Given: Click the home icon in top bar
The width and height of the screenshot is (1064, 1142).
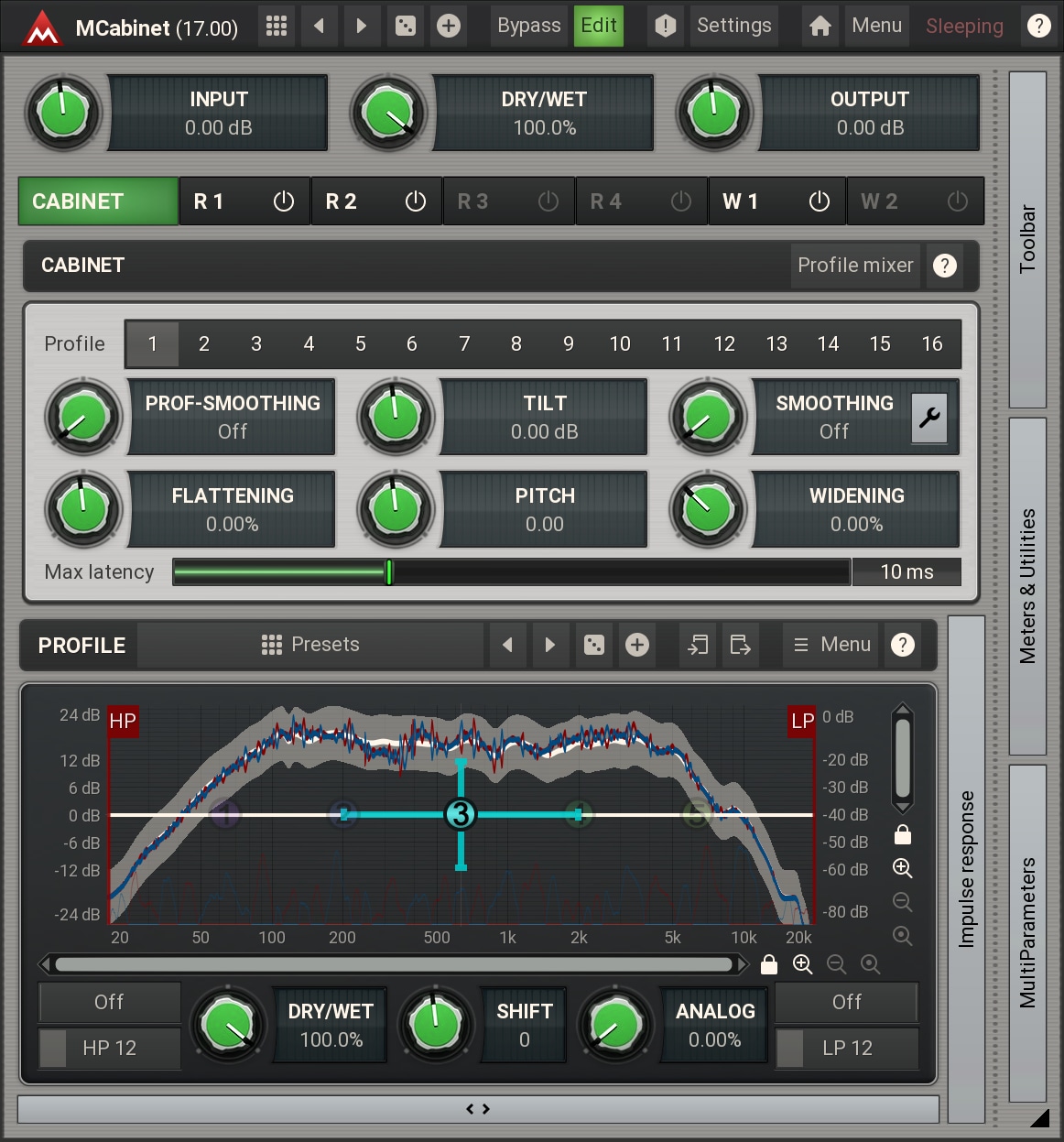Looking at the screenshot, I should (x=820, y=26).
